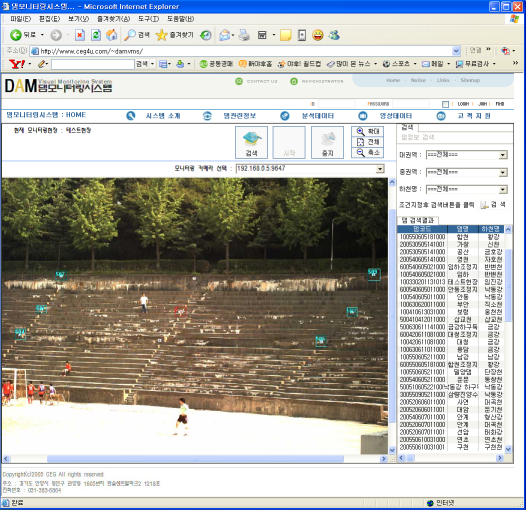Click the Mail envelope icon
The image size is (526, 510).
point(224,35)
